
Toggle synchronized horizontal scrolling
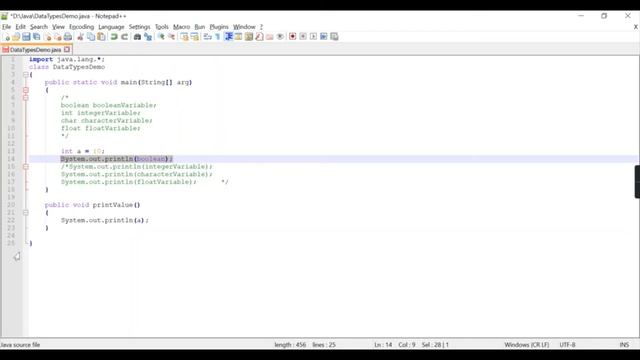click(x=195, y=37)
